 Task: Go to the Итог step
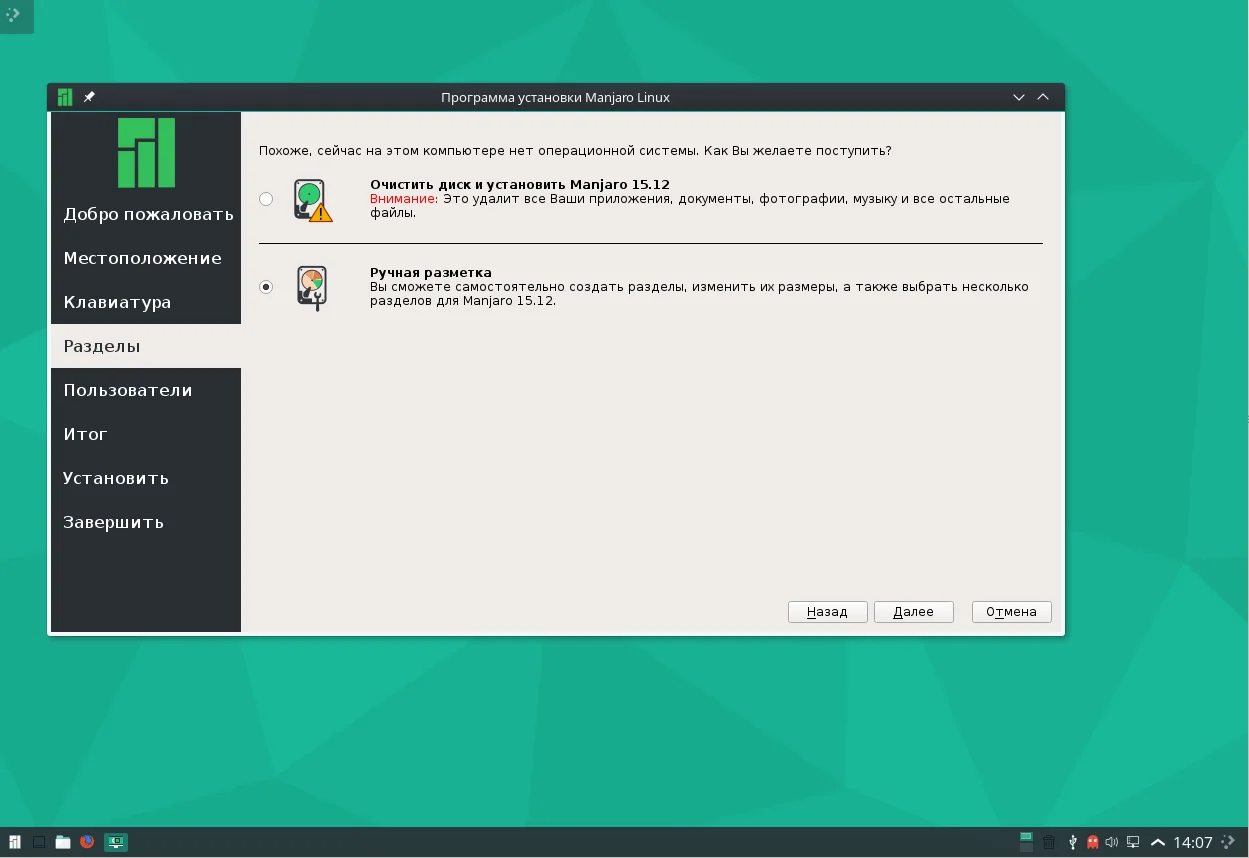point(146,434)
